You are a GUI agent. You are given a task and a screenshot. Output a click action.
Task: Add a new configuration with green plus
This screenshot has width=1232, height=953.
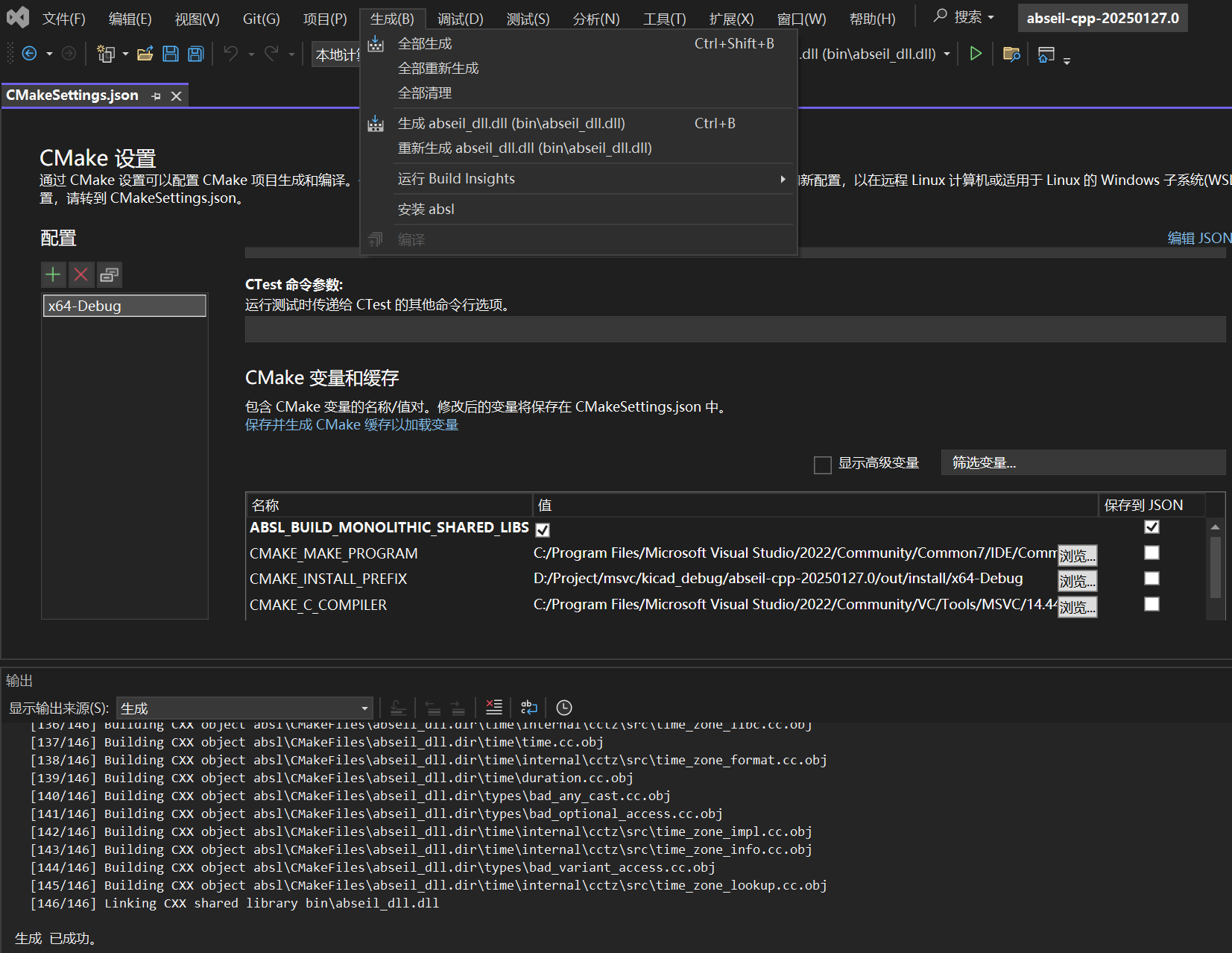pyautogui.click(x=53, y=275)
